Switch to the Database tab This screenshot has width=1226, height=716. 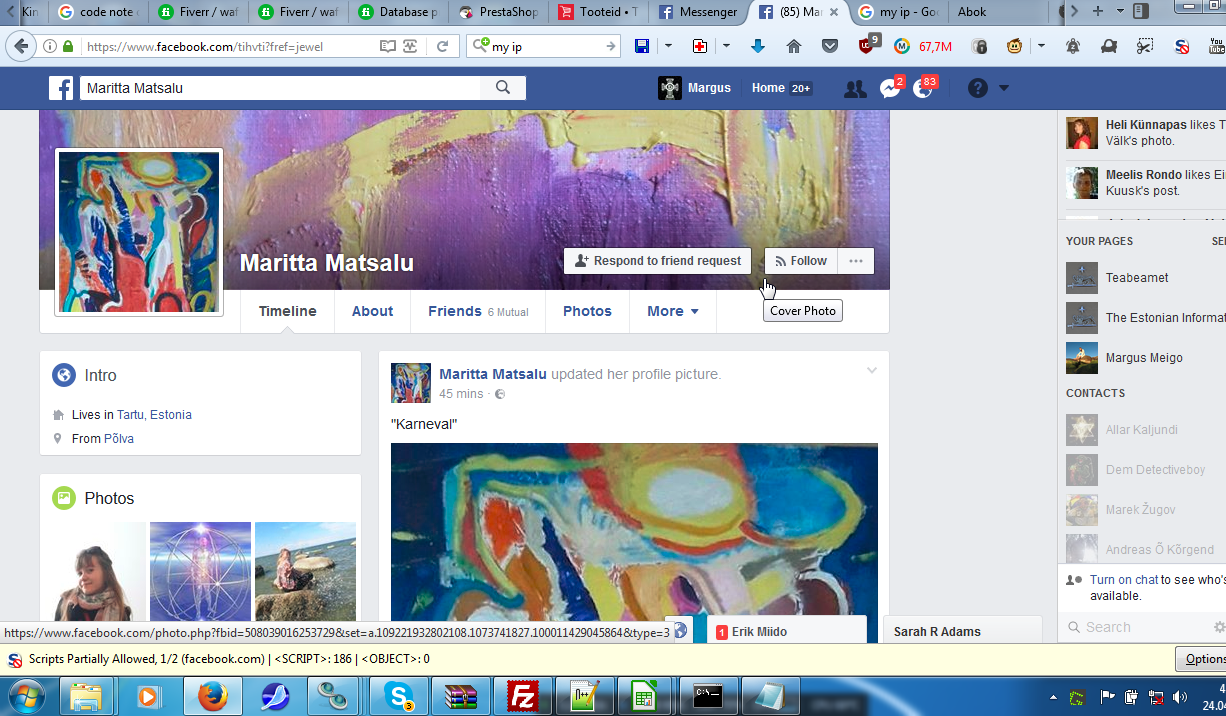click(399, 12)
